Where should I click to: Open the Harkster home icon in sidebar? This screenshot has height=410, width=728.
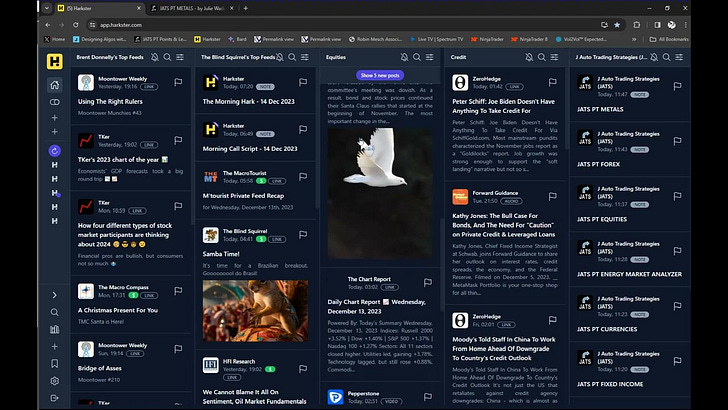(x=54, y=85)
